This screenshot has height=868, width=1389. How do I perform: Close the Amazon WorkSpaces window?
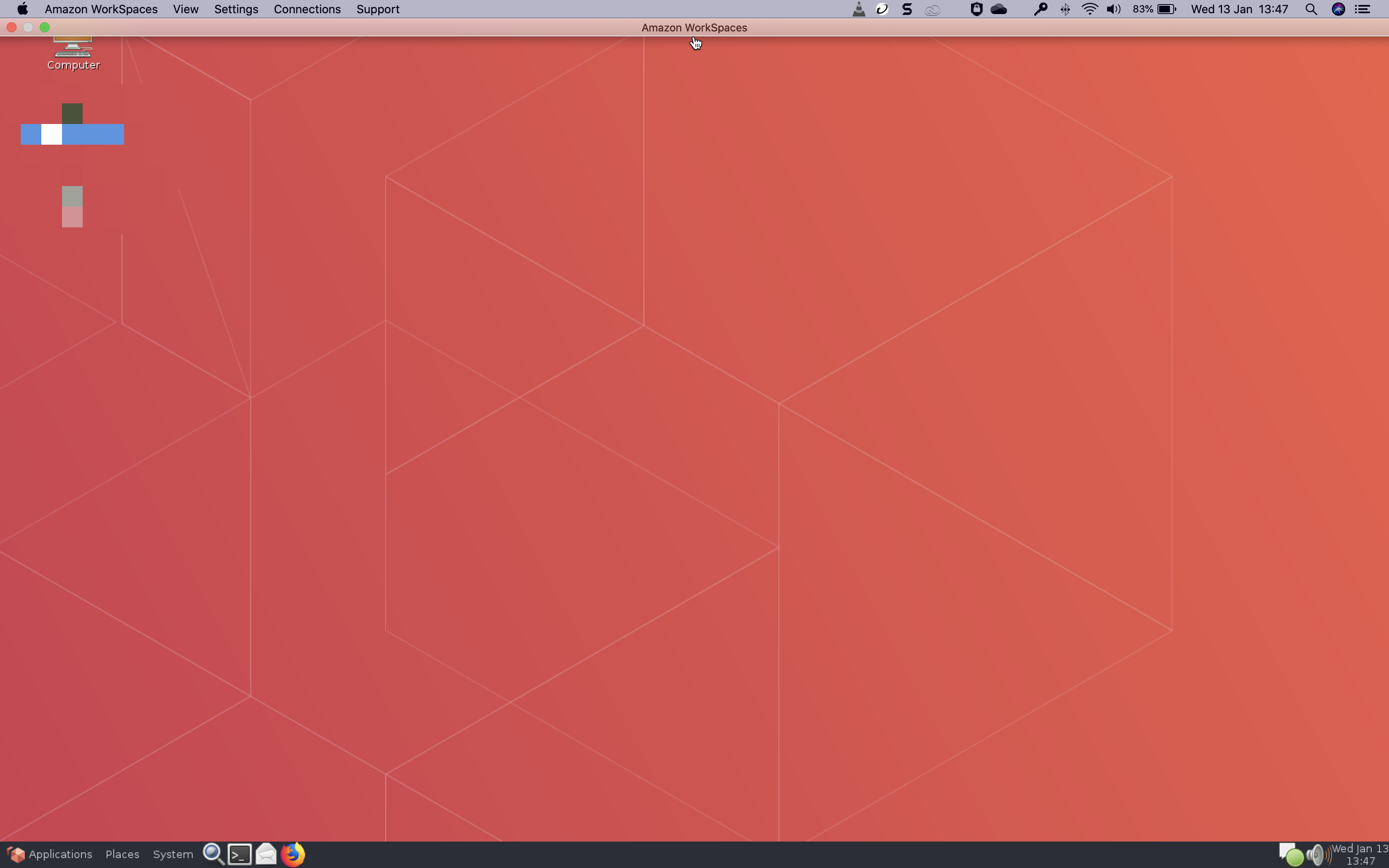point(12,27)
